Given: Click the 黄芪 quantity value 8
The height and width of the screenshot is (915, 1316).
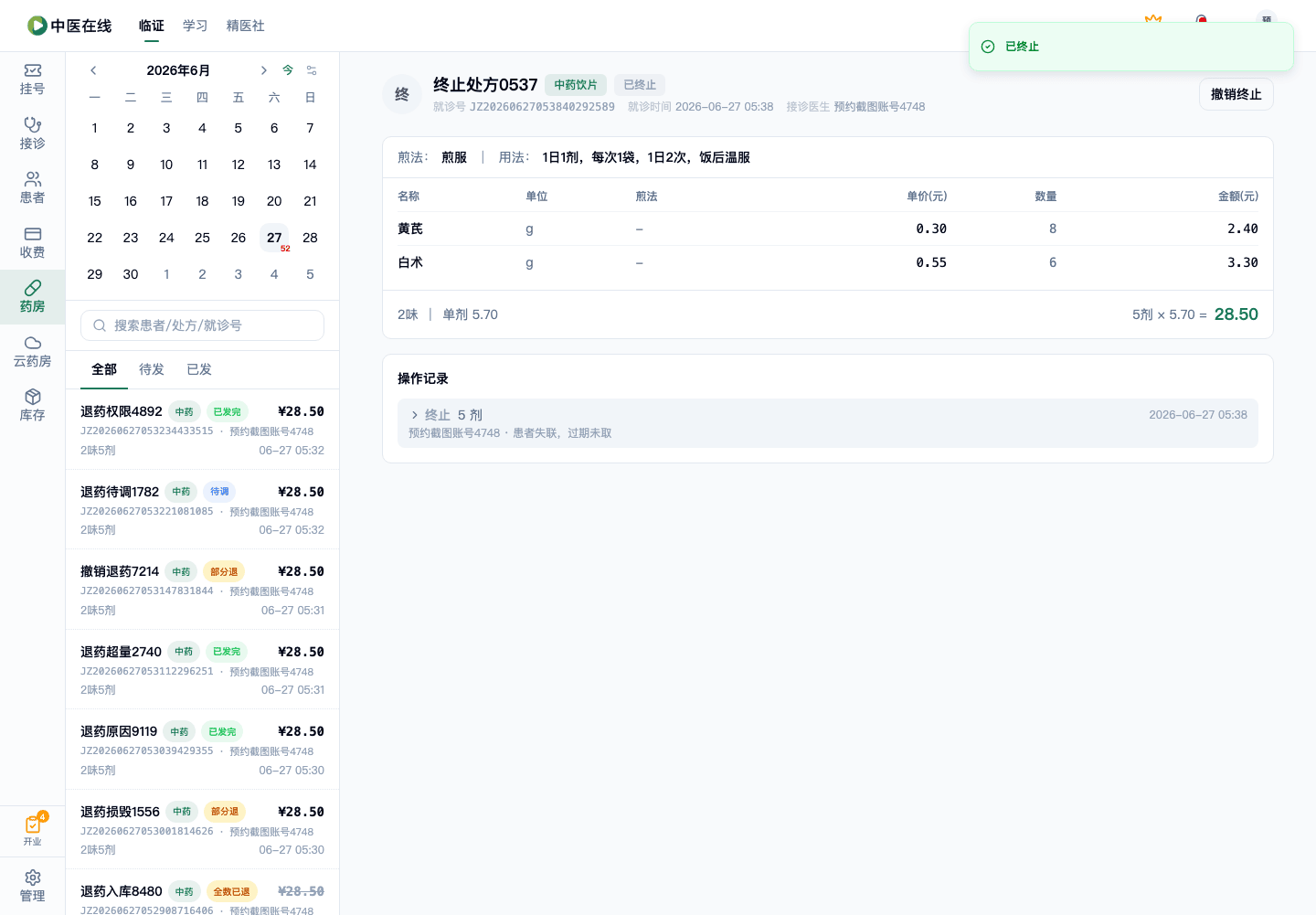Looking at the screenshot, I should [x=1053, y=229].
